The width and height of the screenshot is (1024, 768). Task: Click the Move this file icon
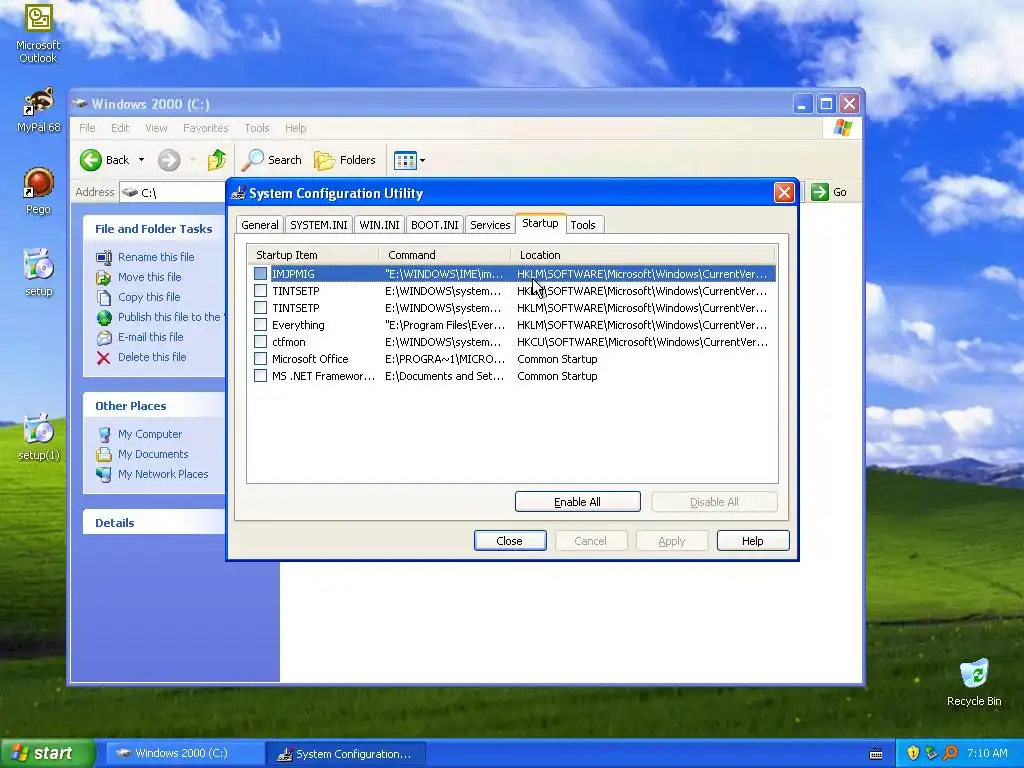[104, 278]
